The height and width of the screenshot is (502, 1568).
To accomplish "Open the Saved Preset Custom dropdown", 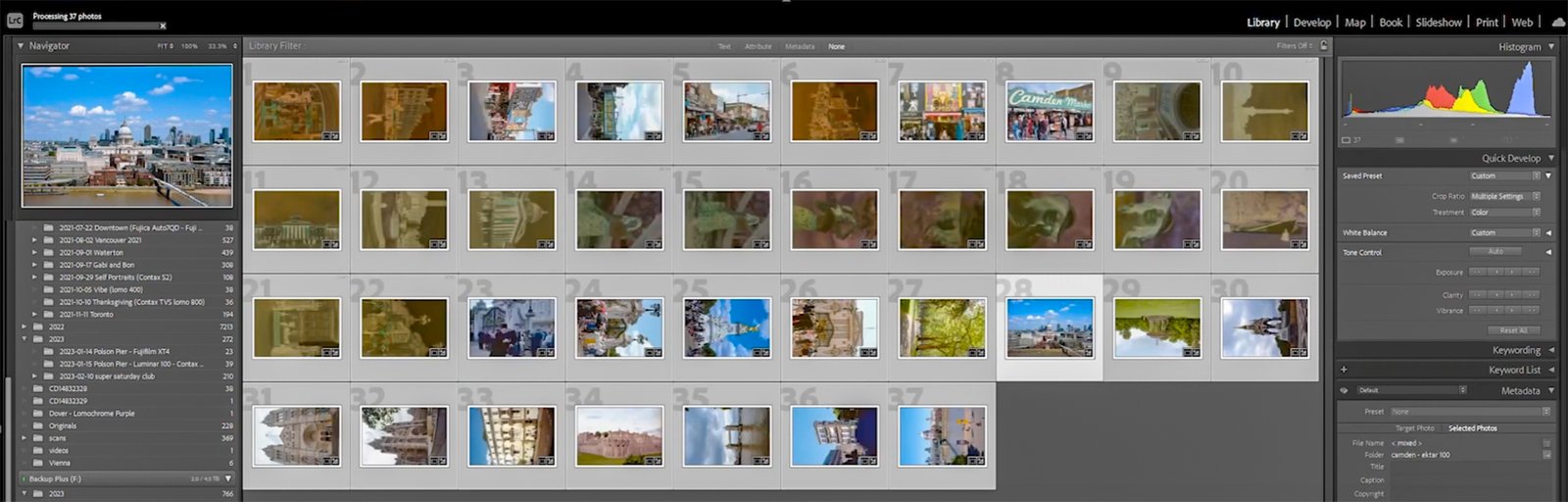I will point(1504,176).
